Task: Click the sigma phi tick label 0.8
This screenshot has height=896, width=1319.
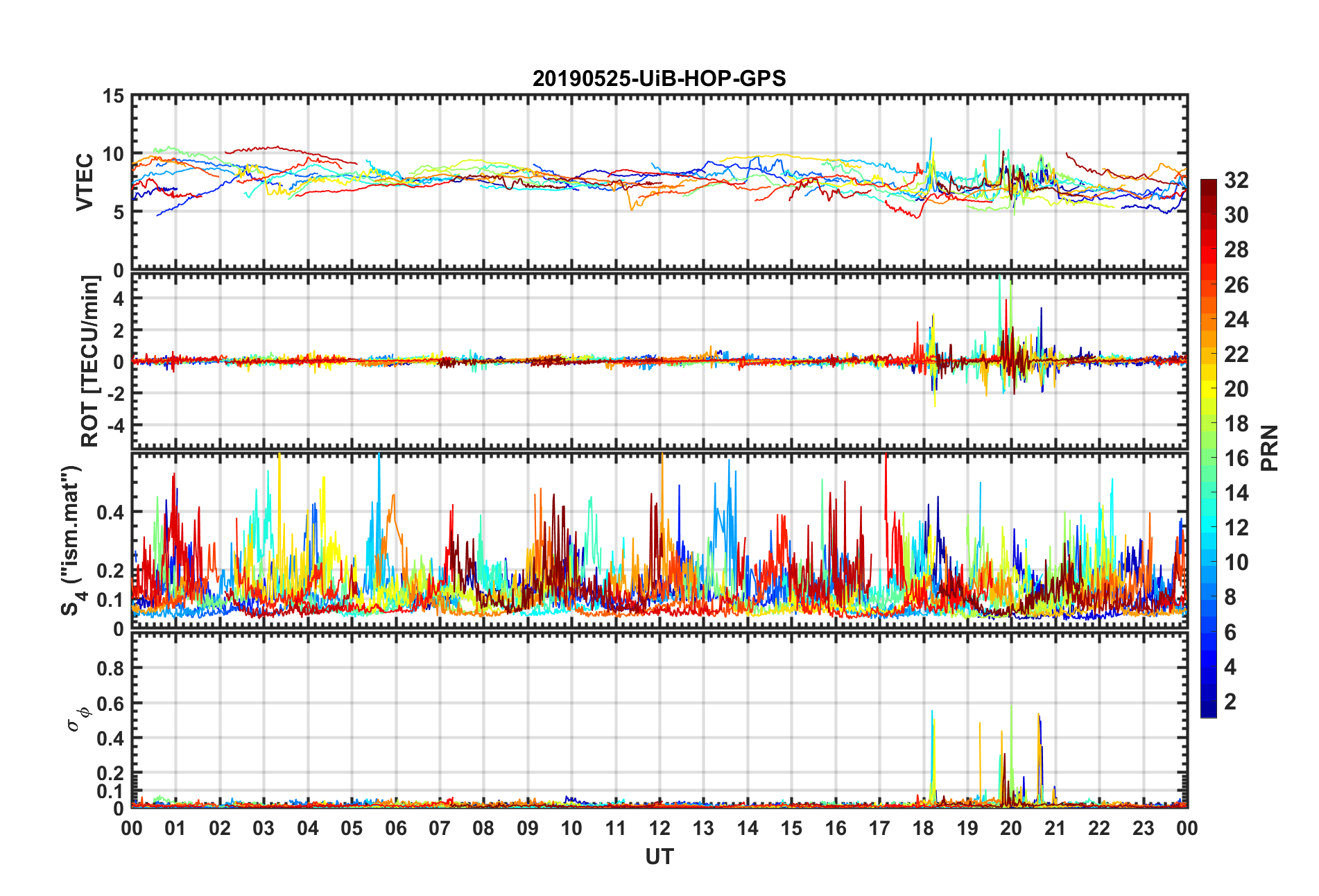Action: click(110, 669)
